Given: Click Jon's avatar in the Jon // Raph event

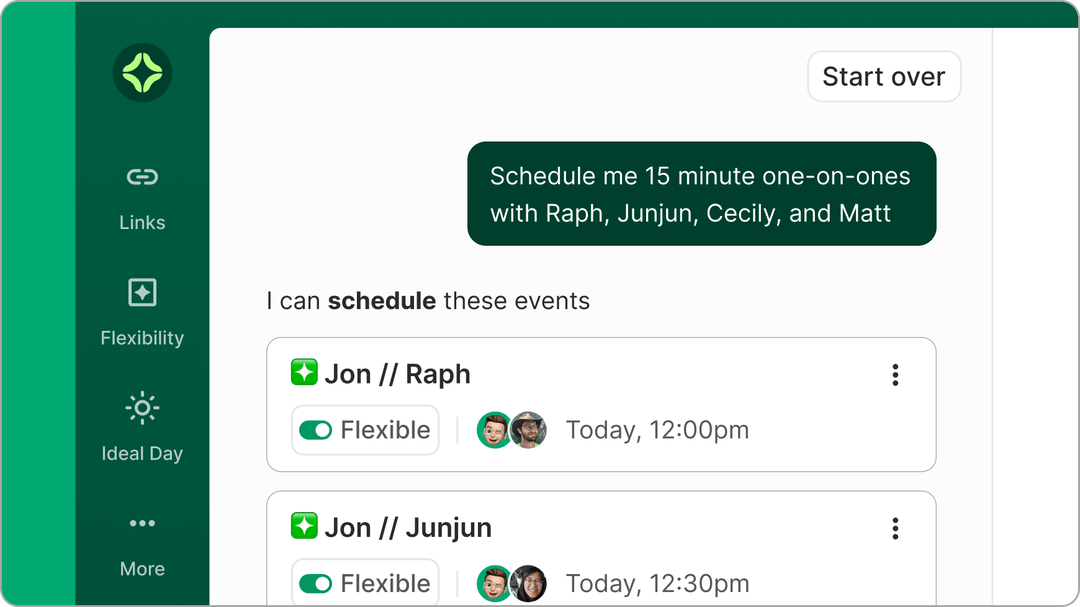Looking at the screenshot, I should (x=493, y=430).
